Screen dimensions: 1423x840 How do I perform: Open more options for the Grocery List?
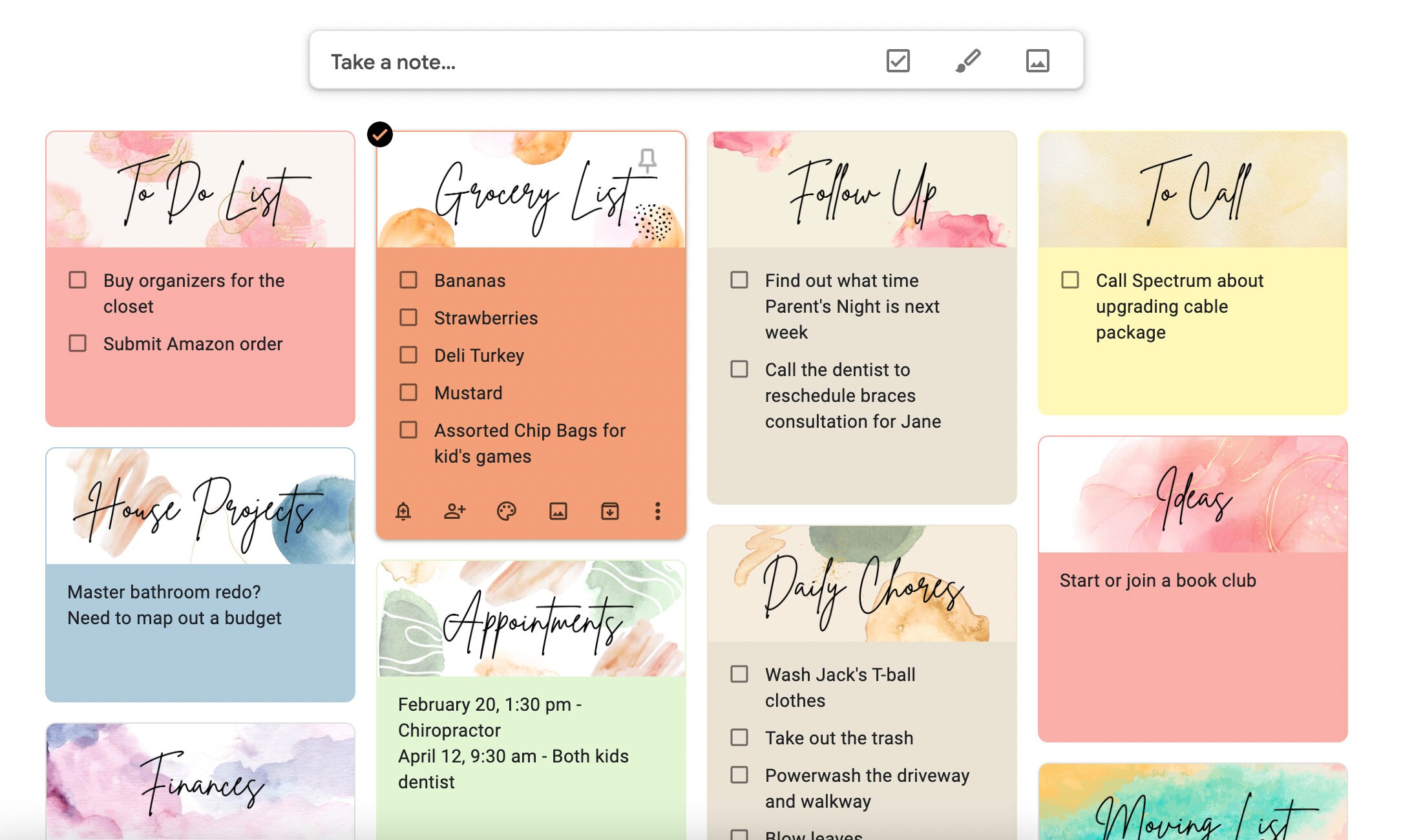pyautogui.click(x=658, y=512)
